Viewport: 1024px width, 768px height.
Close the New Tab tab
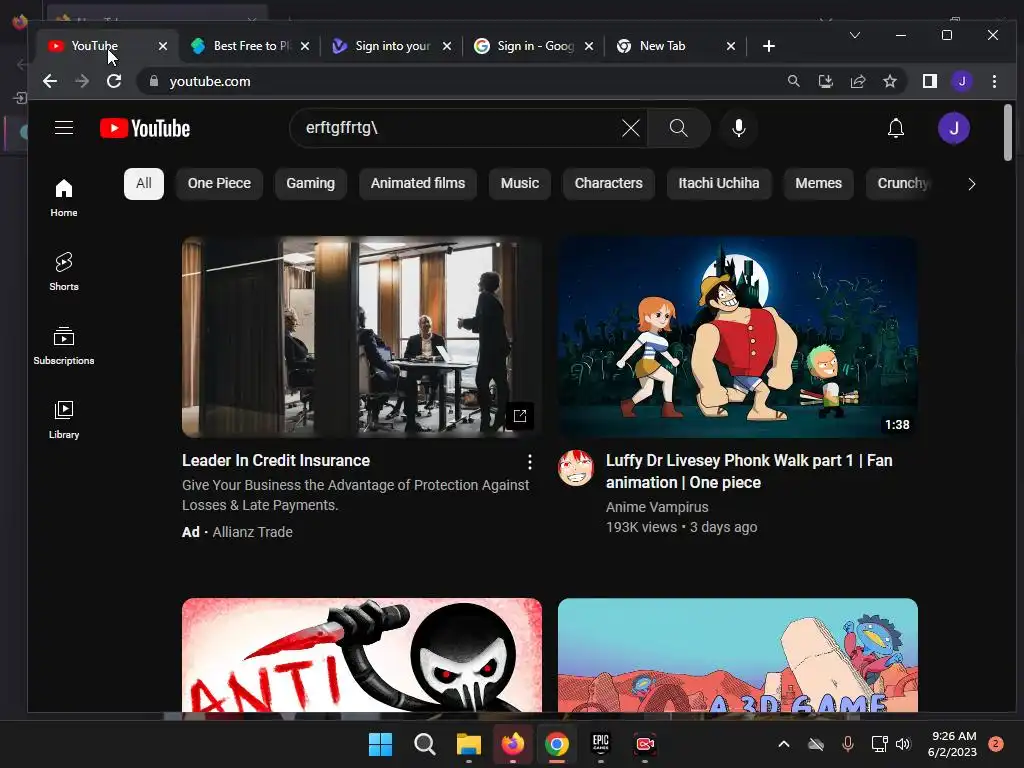(731, 46)
